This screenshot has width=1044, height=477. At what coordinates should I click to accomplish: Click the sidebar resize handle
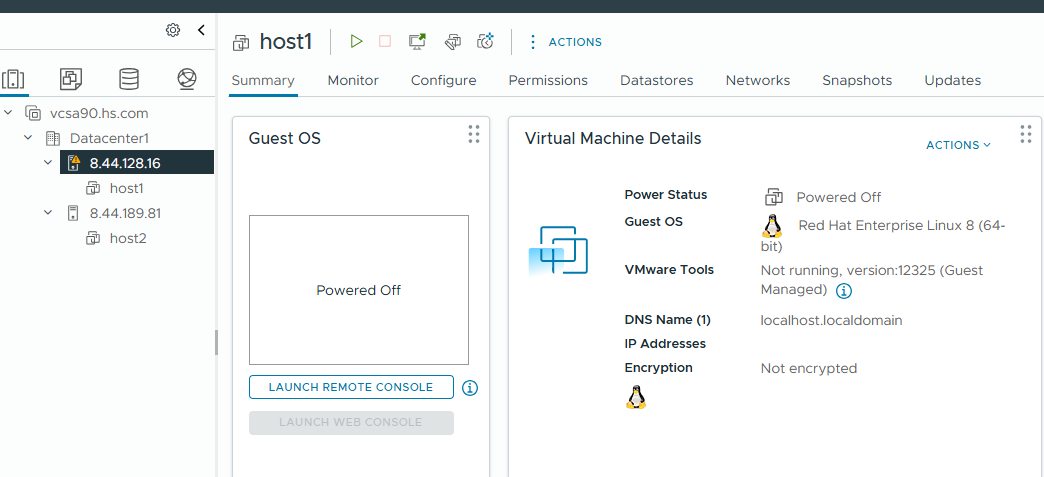216,342
